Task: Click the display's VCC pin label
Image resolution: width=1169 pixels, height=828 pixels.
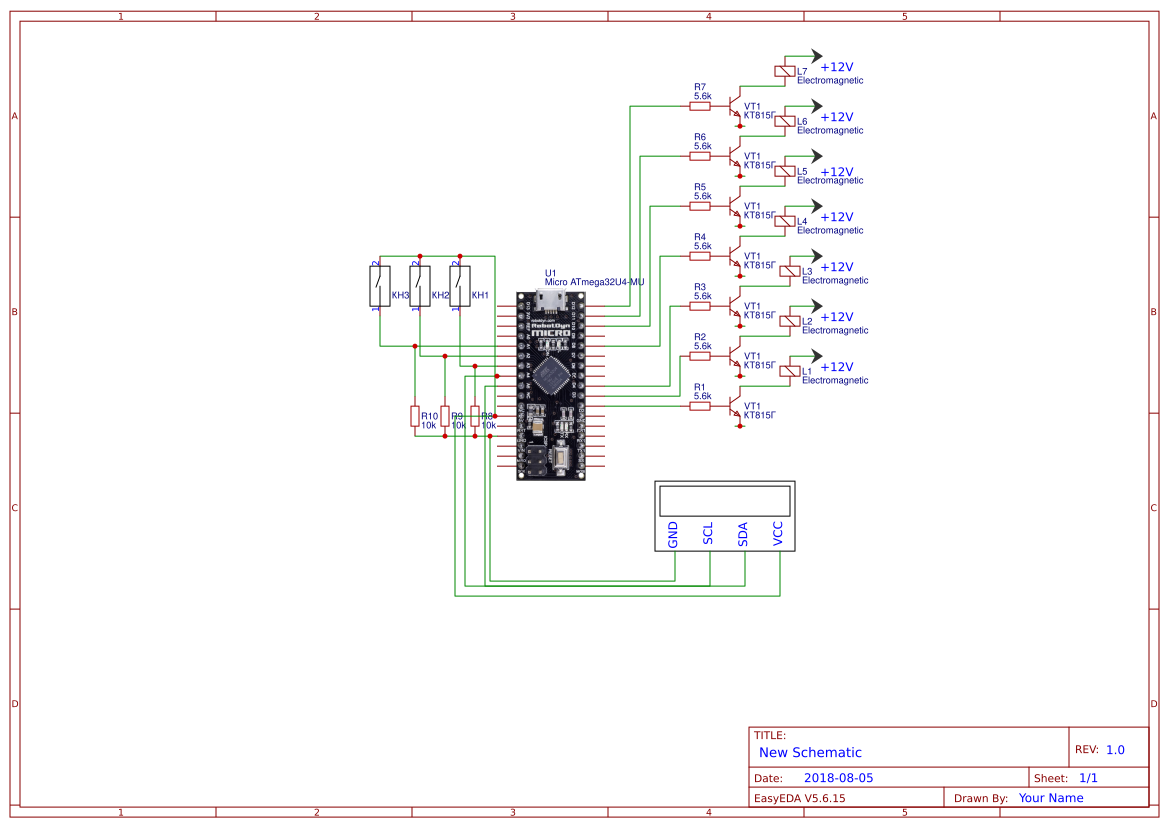Action: tap(778, 535)
